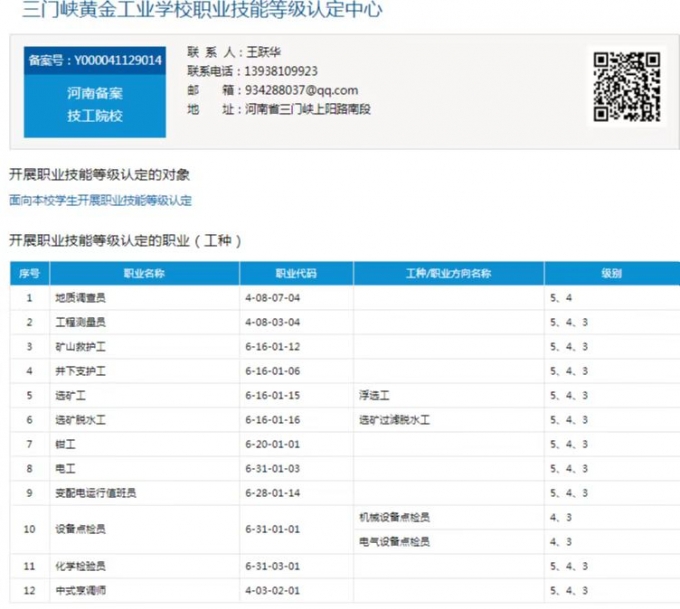The width and height of the screenshot is (680, 609).
Task: Click code 6-20-01-01
Action: coord(272,444)
